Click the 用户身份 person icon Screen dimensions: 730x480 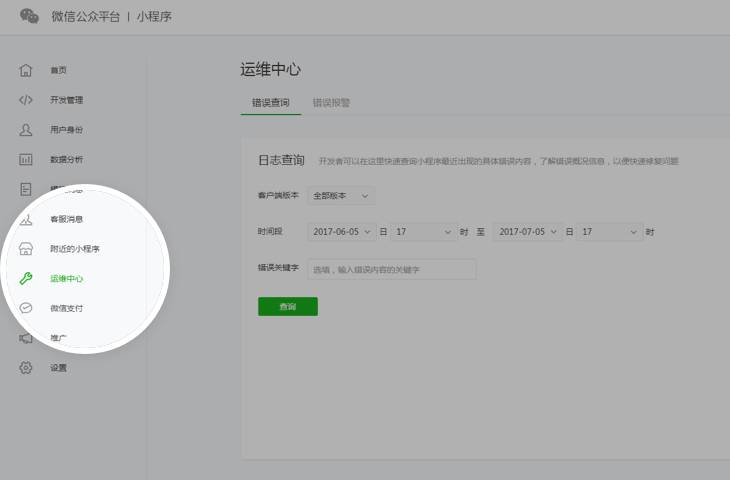pos(26,130)
